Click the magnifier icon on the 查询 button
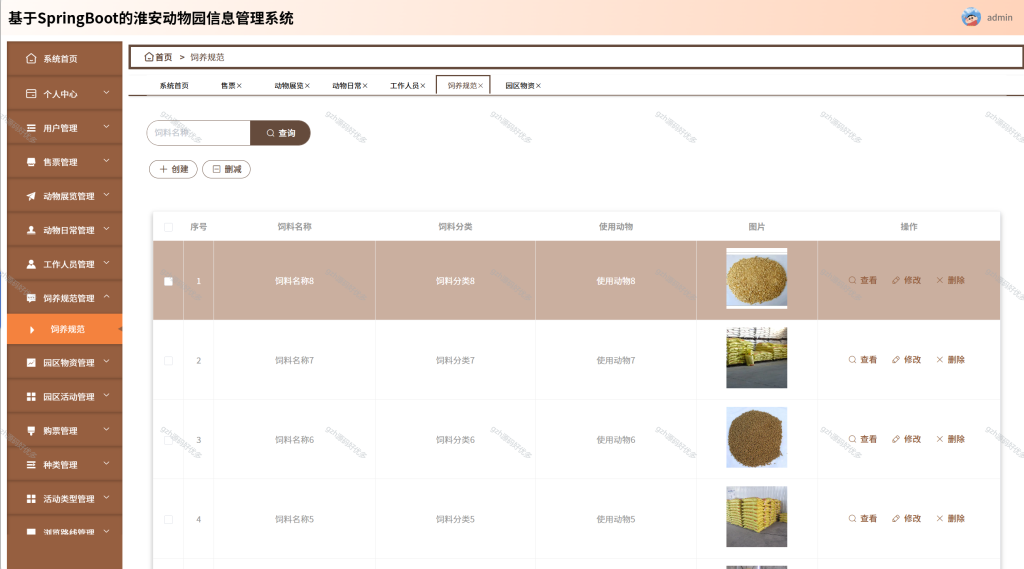1024x569 pixels. tap(270, 133)
